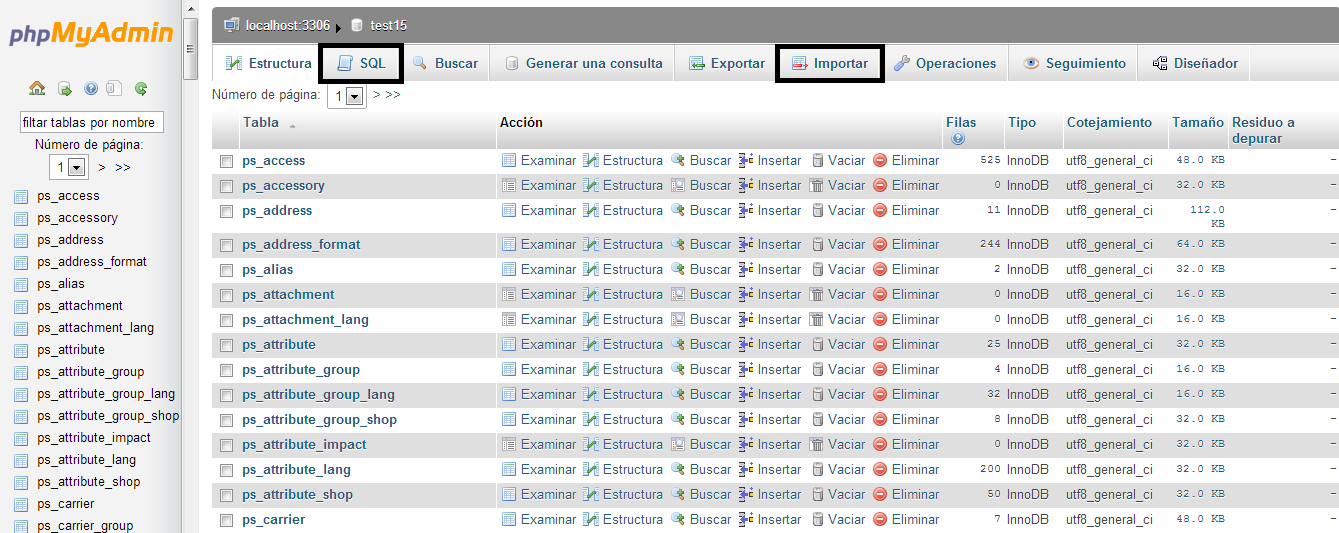Check the ps_attribute row checkbox
Viewport: 1339px width, 533px height.
(226, 345)
